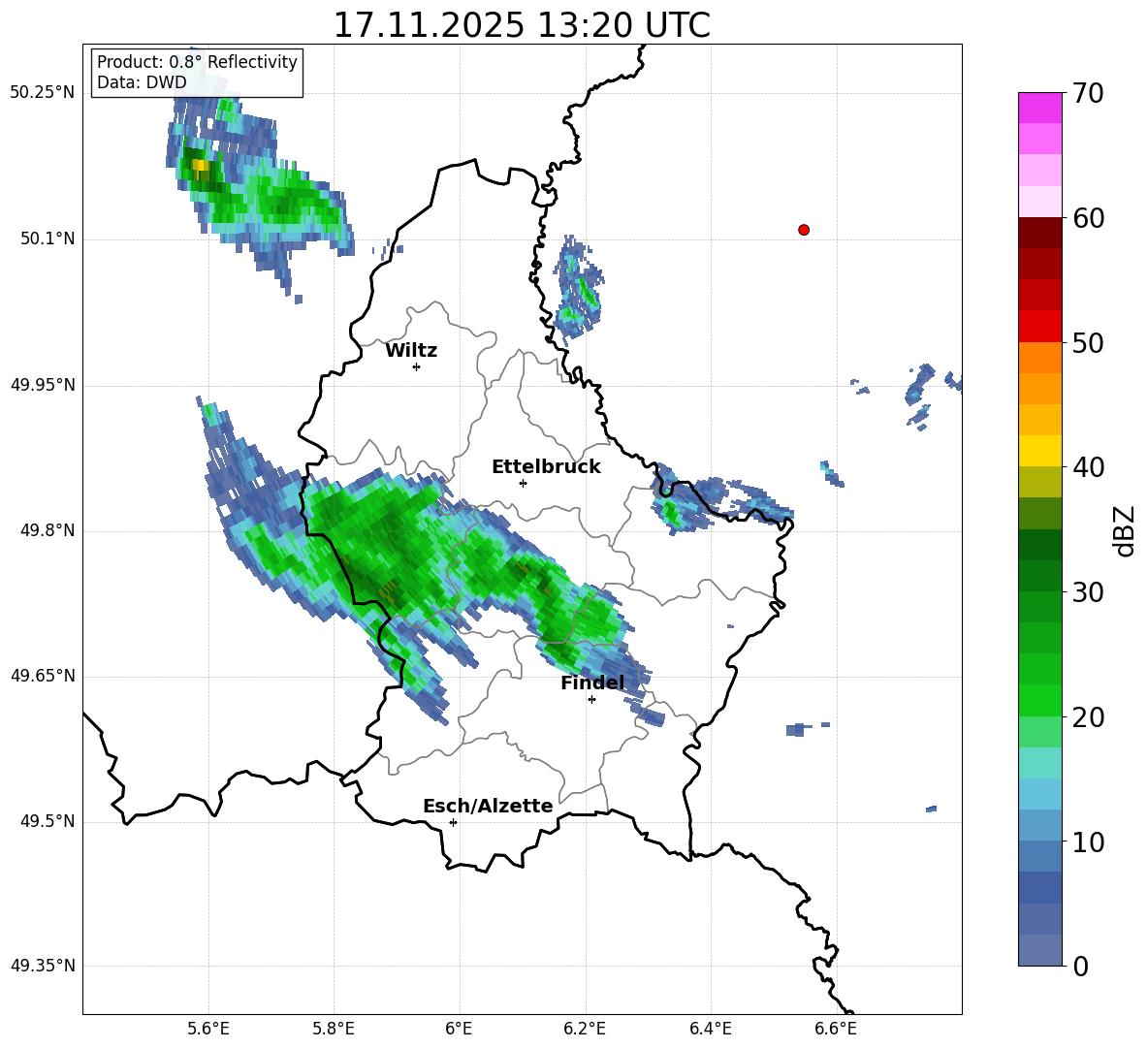The image size is (1148, 1048).
Task: Click the colorbar tick label 0
Action: pos(1081,966)
